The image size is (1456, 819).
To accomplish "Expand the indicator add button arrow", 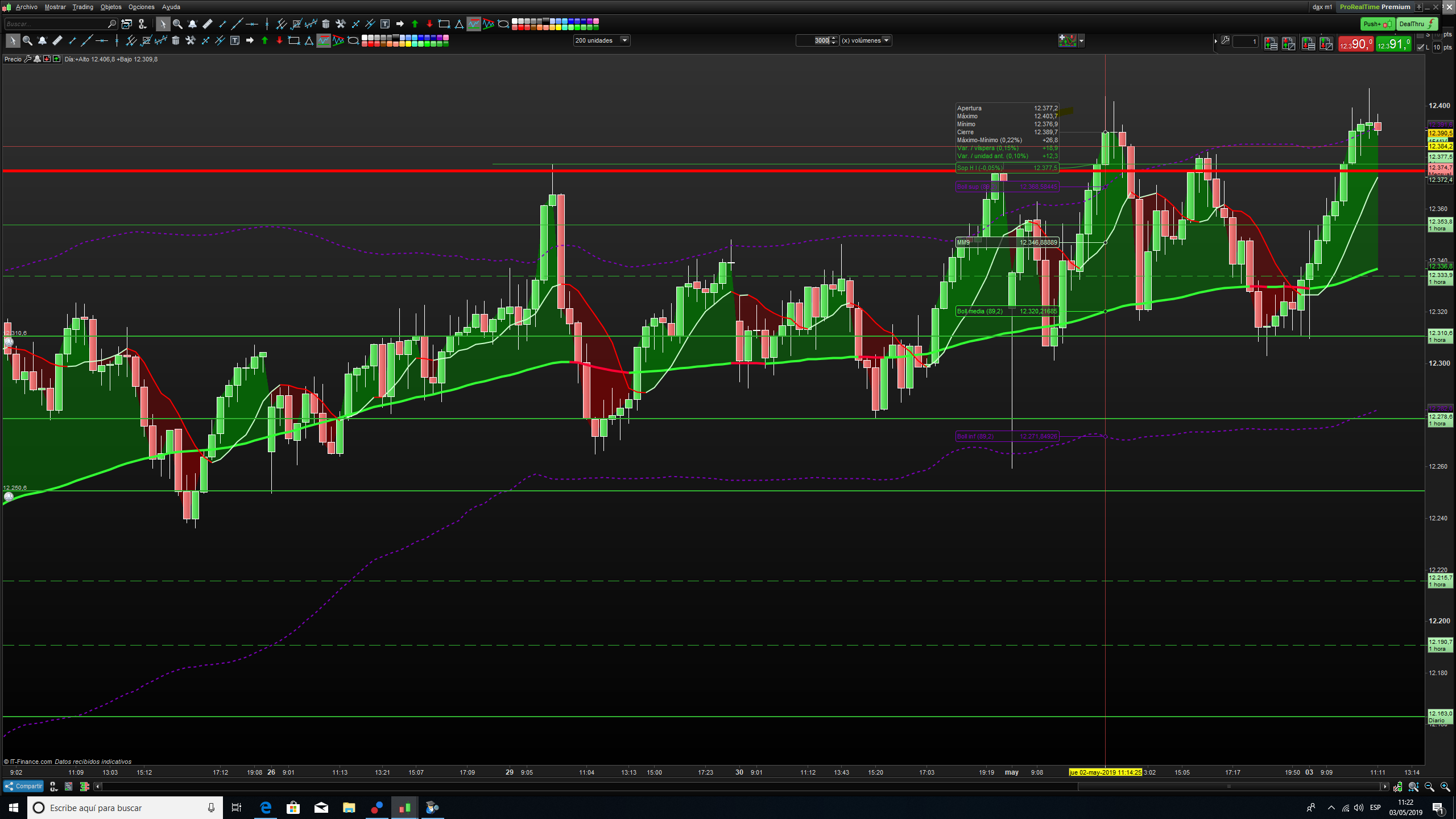I will point(1081,40).
